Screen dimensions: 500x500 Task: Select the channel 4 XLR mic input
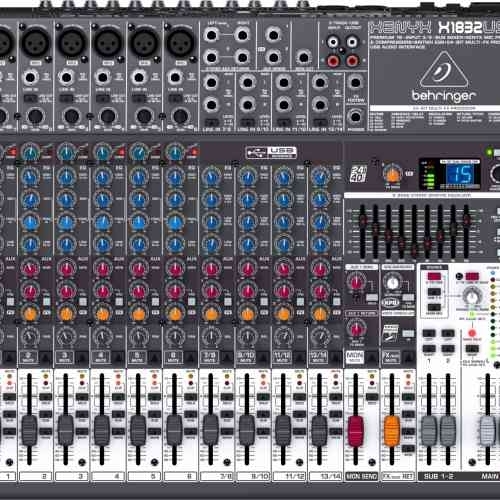click(x=108, y=42)
